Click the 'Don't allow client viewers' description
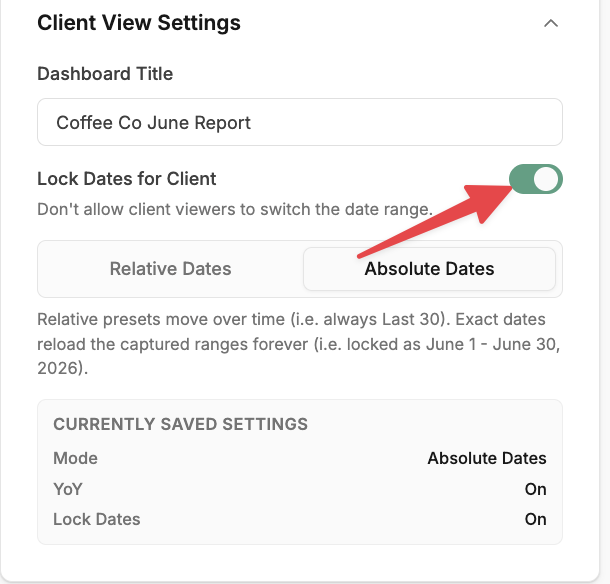The image size is (610, 584). [235, 209]
